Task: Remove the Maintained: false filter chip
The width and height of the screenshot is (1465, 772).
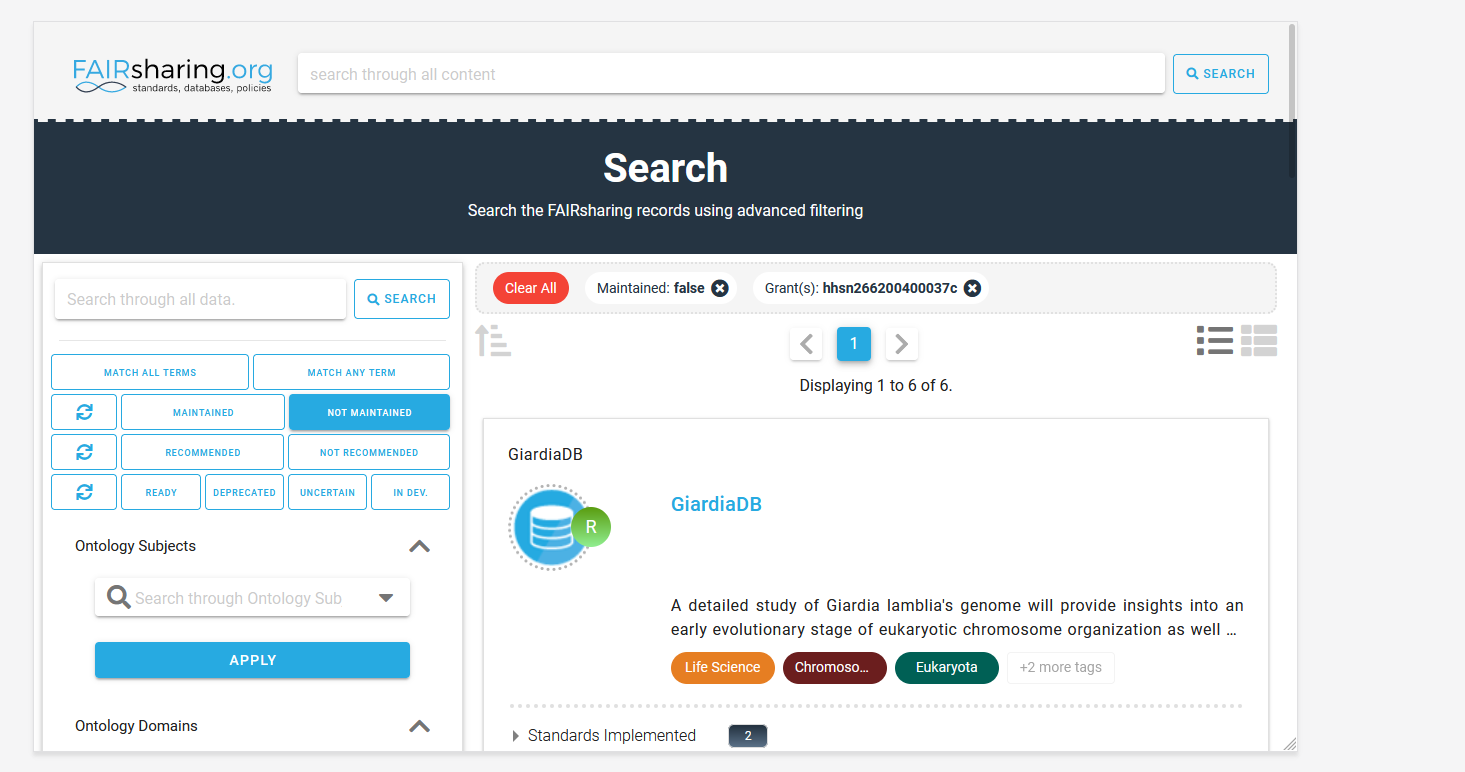Action: [719, 288]
